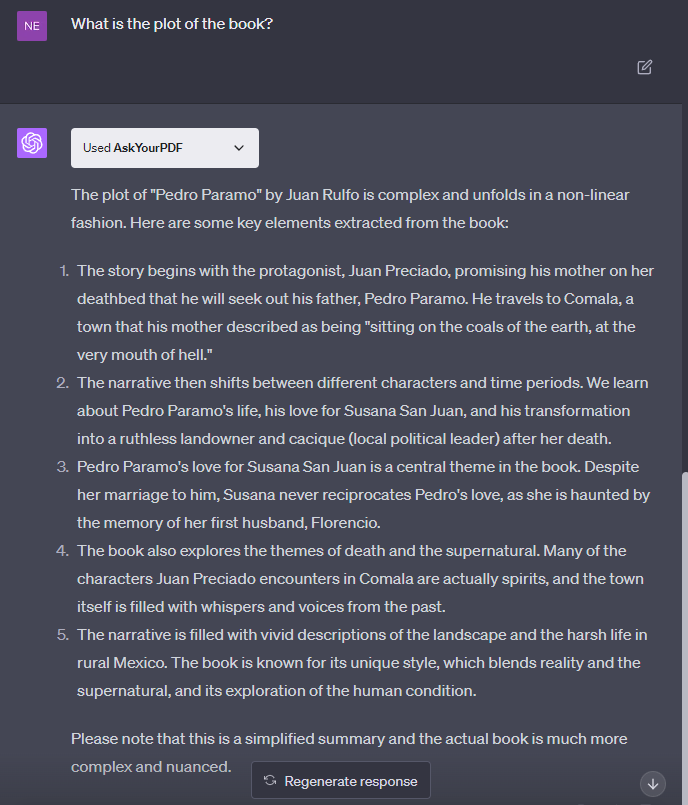688x805 pixels.
Task: Click the circular arrows regenerate icon
Action: click(270, 781)
